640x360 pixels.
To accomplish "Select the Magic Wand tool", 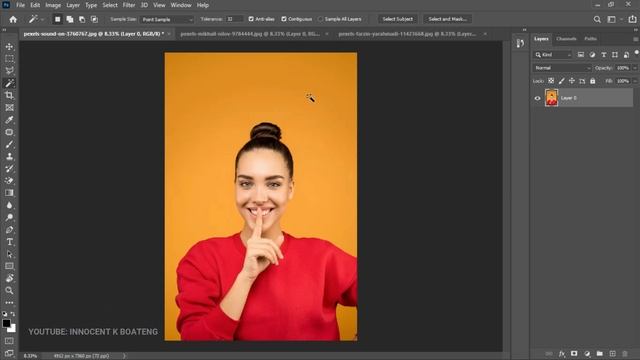I will 9,83.
